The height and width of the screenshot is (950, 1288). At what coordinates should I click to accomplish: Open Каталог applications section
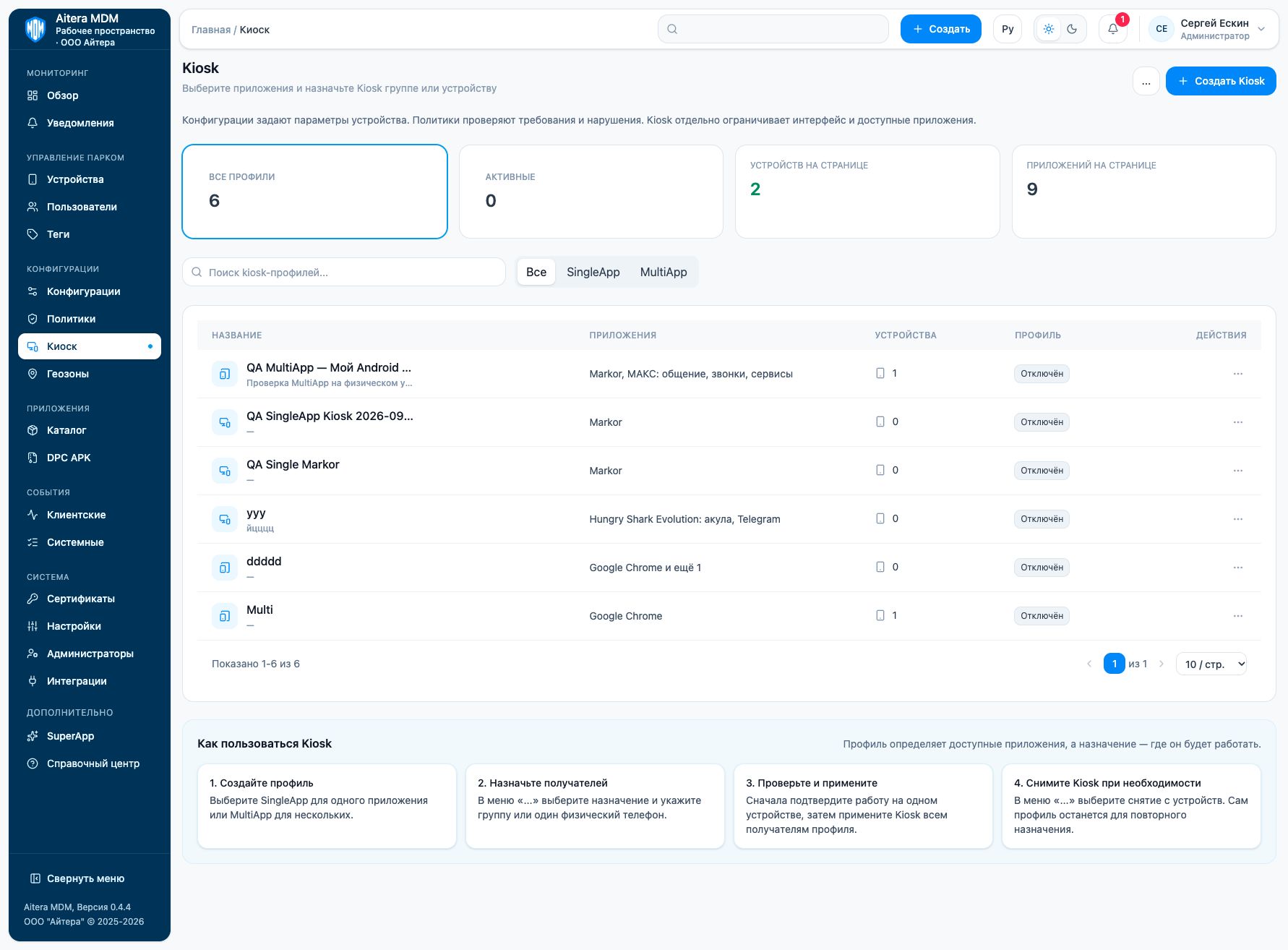tap(90, 430)
